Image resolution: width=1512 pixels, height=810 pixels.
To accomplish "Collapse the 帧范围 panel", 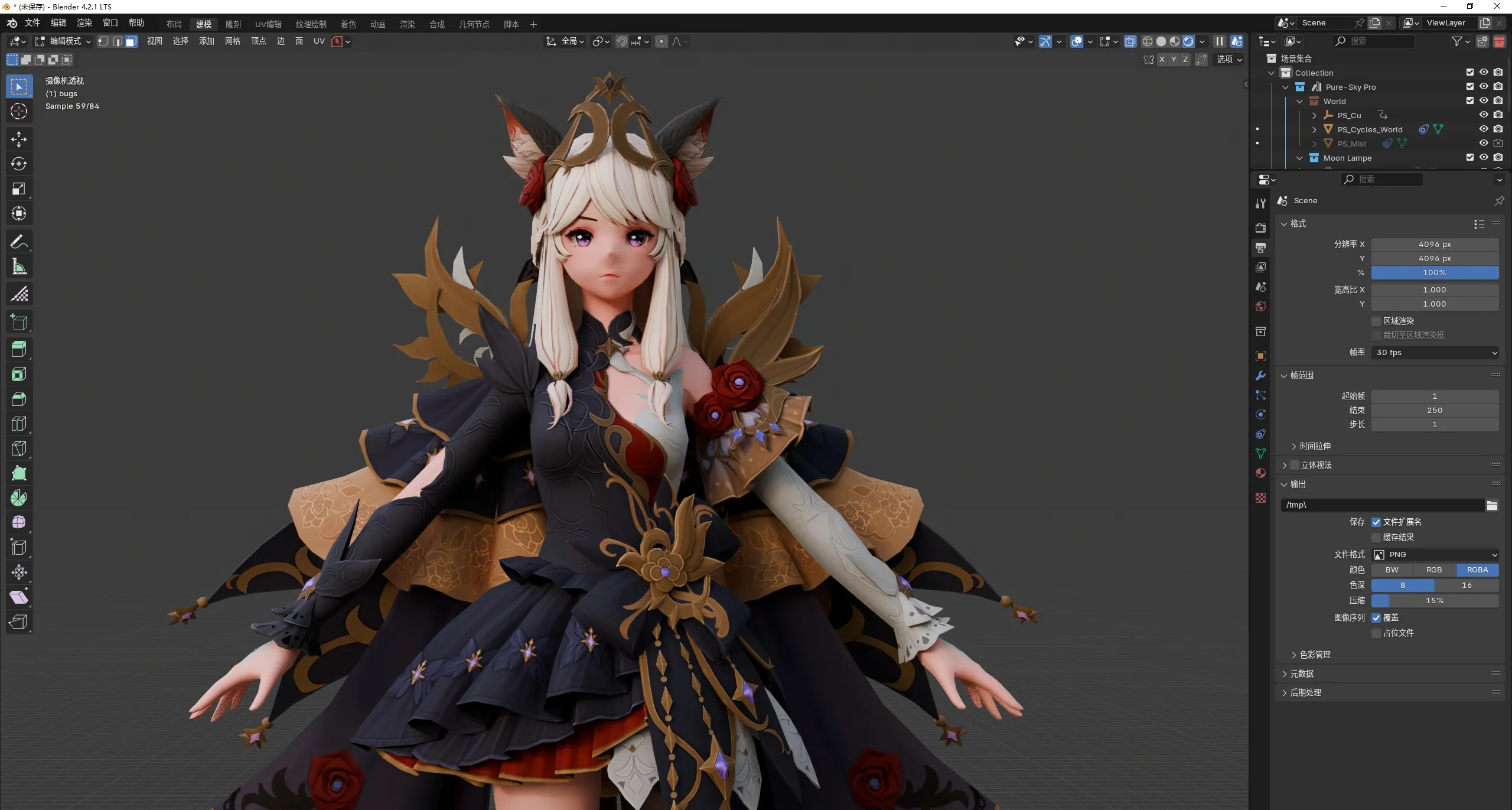I will tap(1284, 376).
